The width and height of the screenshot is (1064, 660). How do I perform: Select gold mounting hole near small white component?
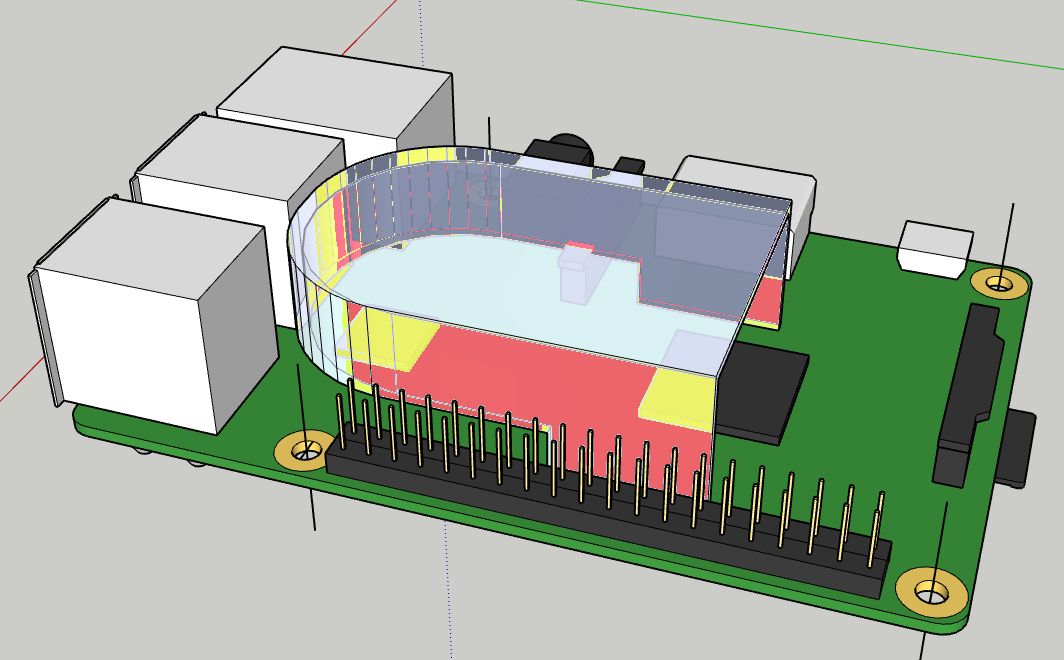[1000, 284]
